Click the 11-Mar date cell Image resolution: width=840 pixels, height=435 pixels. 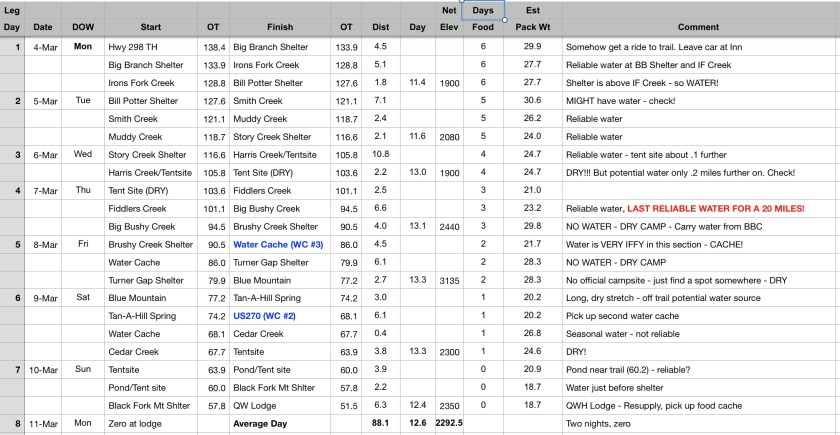(44, 424)
